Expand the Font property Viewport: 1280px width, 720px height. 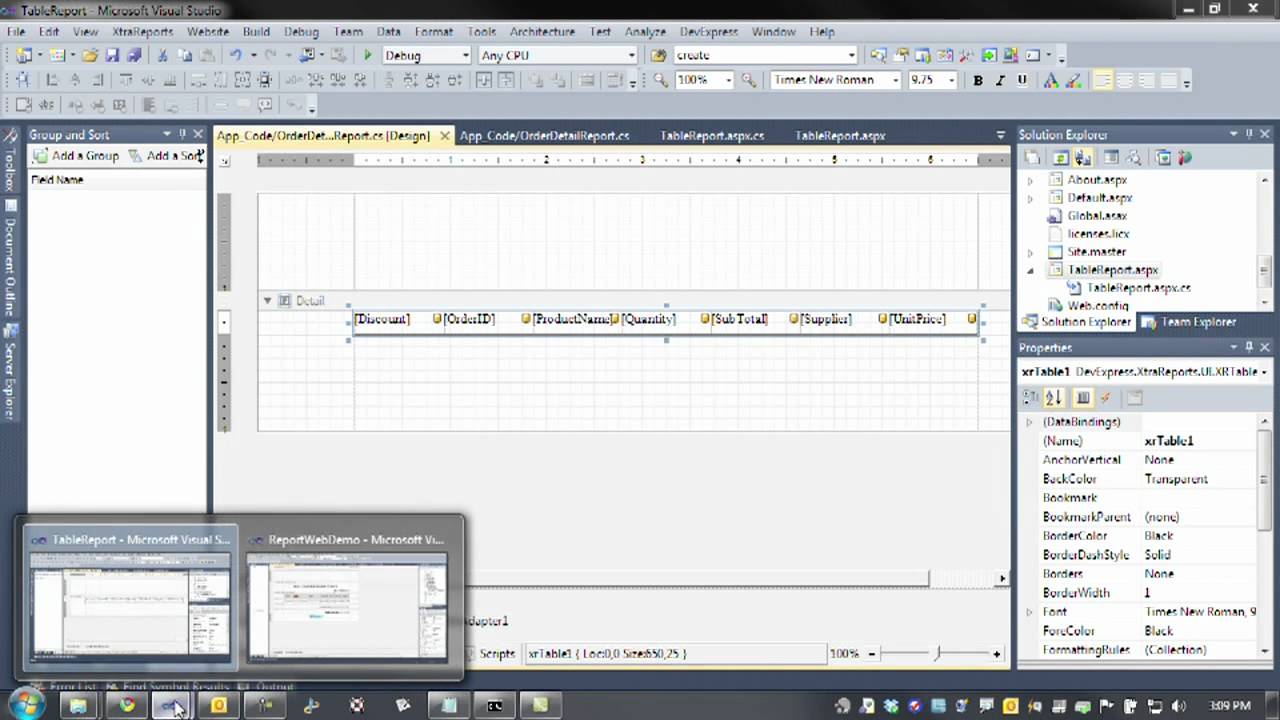(x=1029, y=612)
